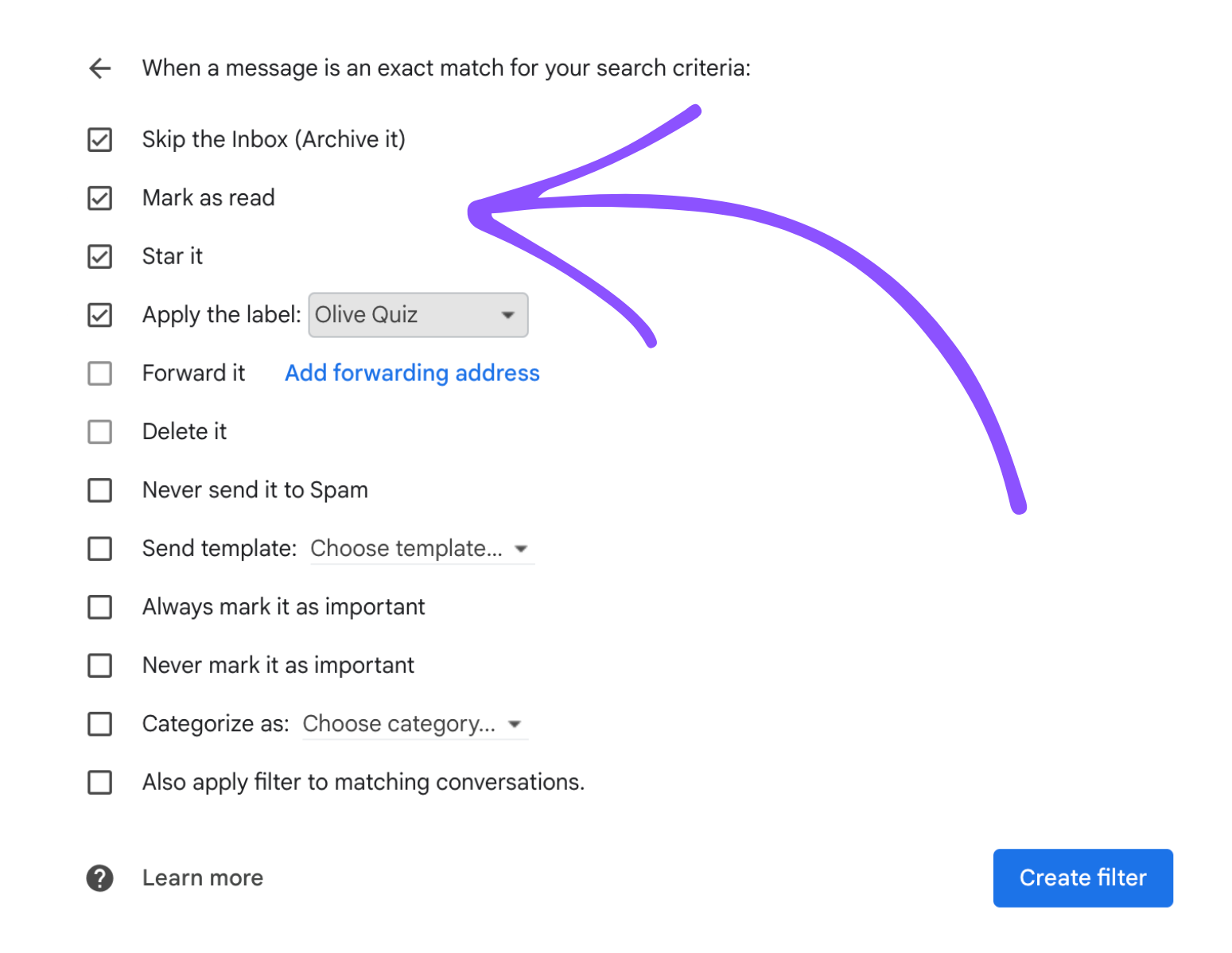This screenshot has width=1232, height=953.
Task: Open the Choose template dropdown
Action: 422,548
